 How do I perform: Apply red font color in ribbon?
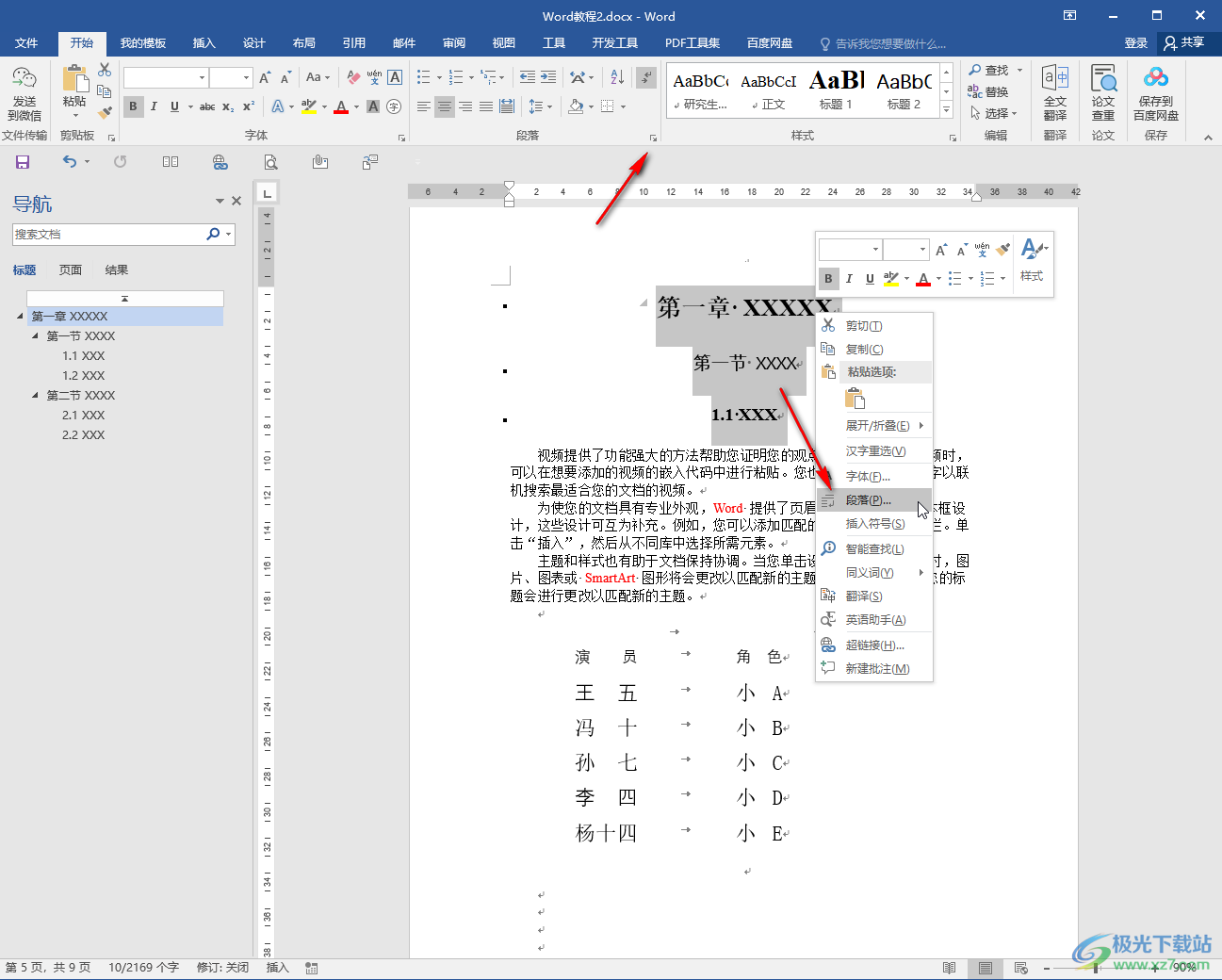pyautogui.click(x=341, y=106)
